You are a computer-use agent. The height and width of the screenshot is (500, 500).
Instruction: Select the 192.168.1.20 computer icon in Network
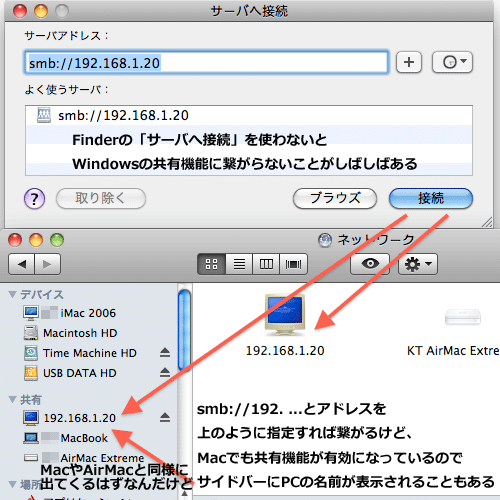click(285, 315)
